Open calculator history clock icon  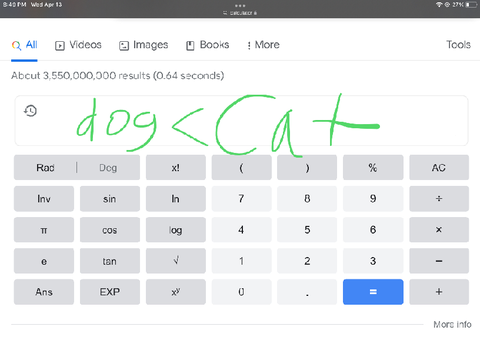click(x=30, y=111)
